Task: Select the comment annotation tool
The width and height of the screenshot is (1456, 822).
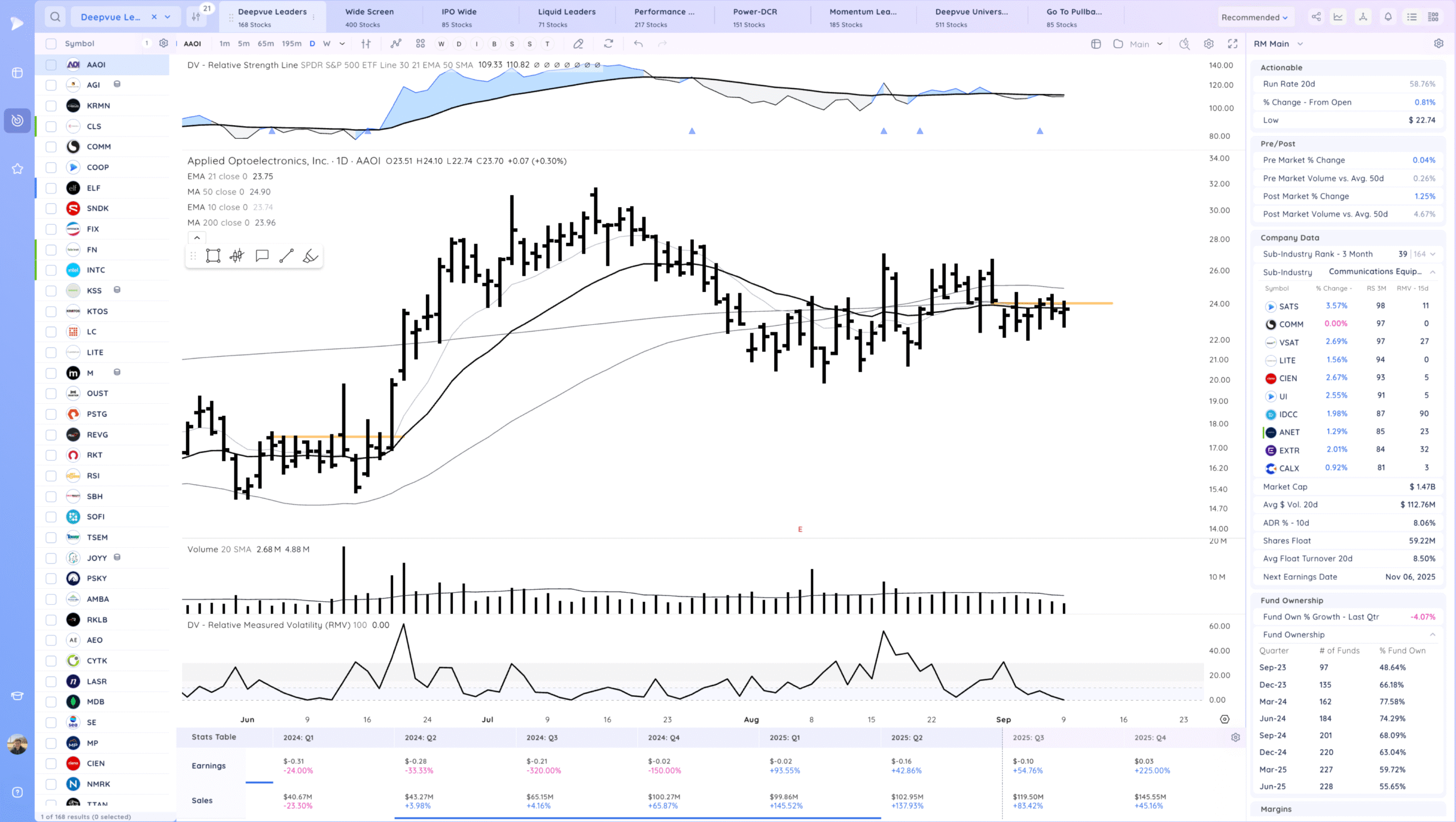Action: (262, 256)
